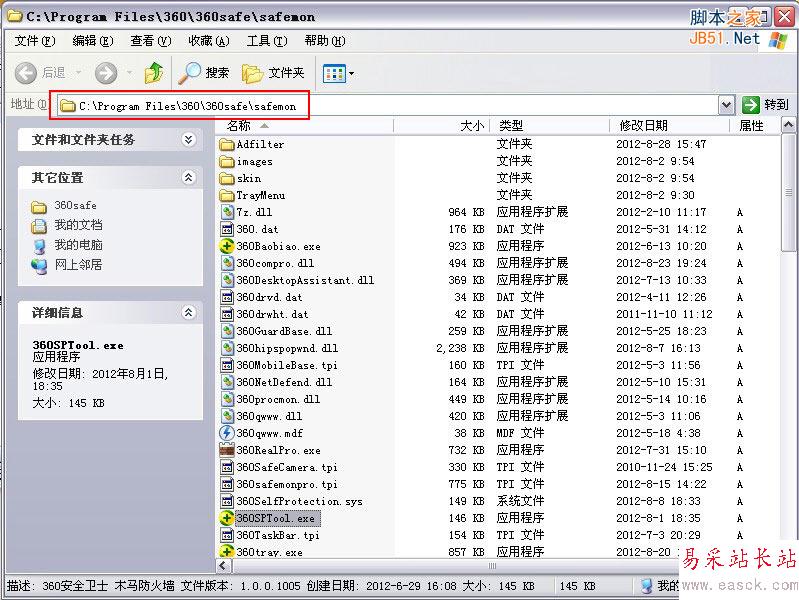Open the 帮助(H) menu
Viewport: 799px width, 600px height.
click(325, 41)
